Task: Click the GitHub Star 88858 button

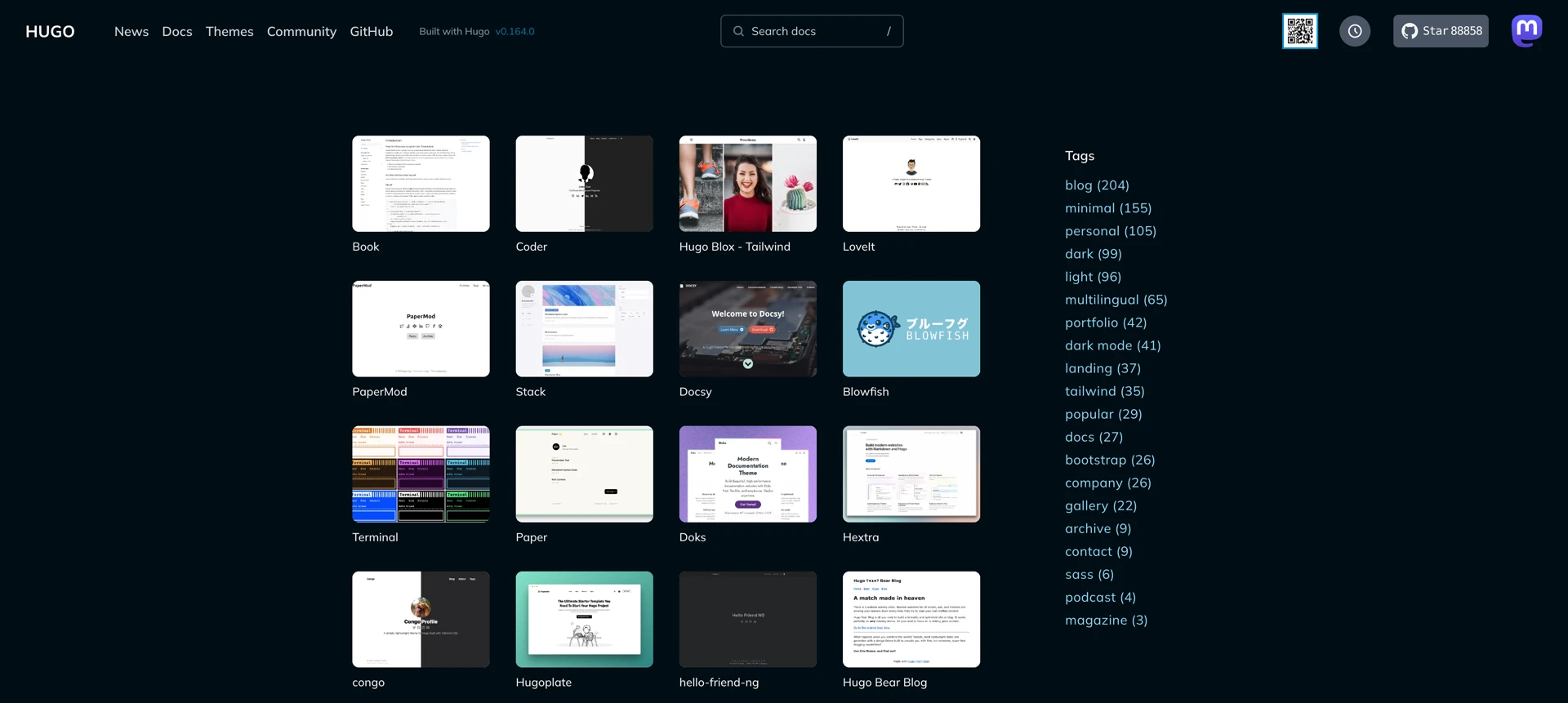Action: tap(1441, 31)
